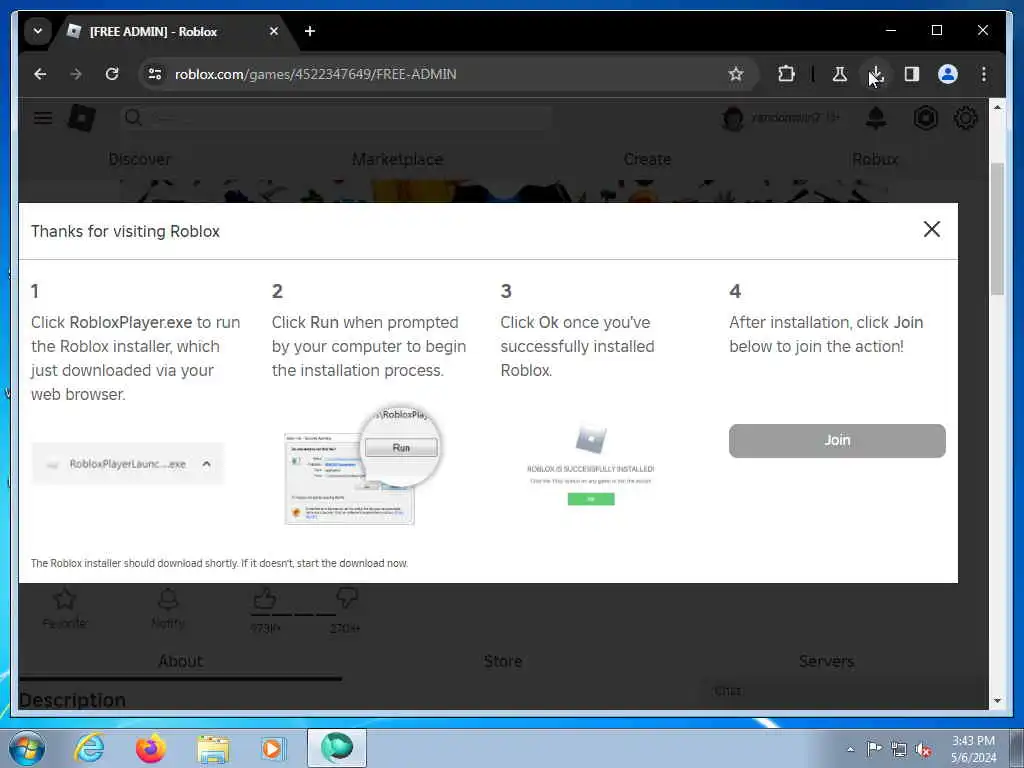Click the Join button
The height and width of the screenshot is (768, 1024).
837,441
